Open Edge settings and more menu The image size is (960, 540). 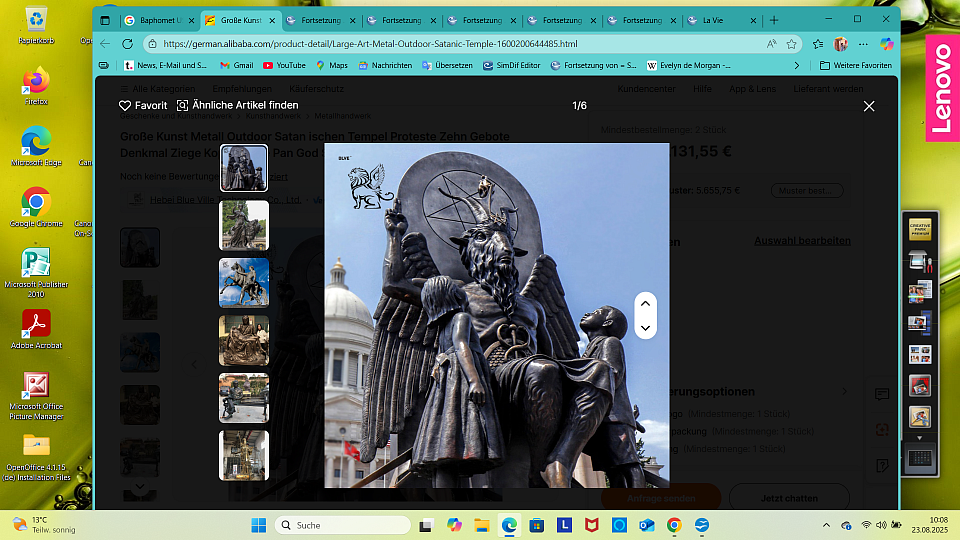tap(863, 44)
